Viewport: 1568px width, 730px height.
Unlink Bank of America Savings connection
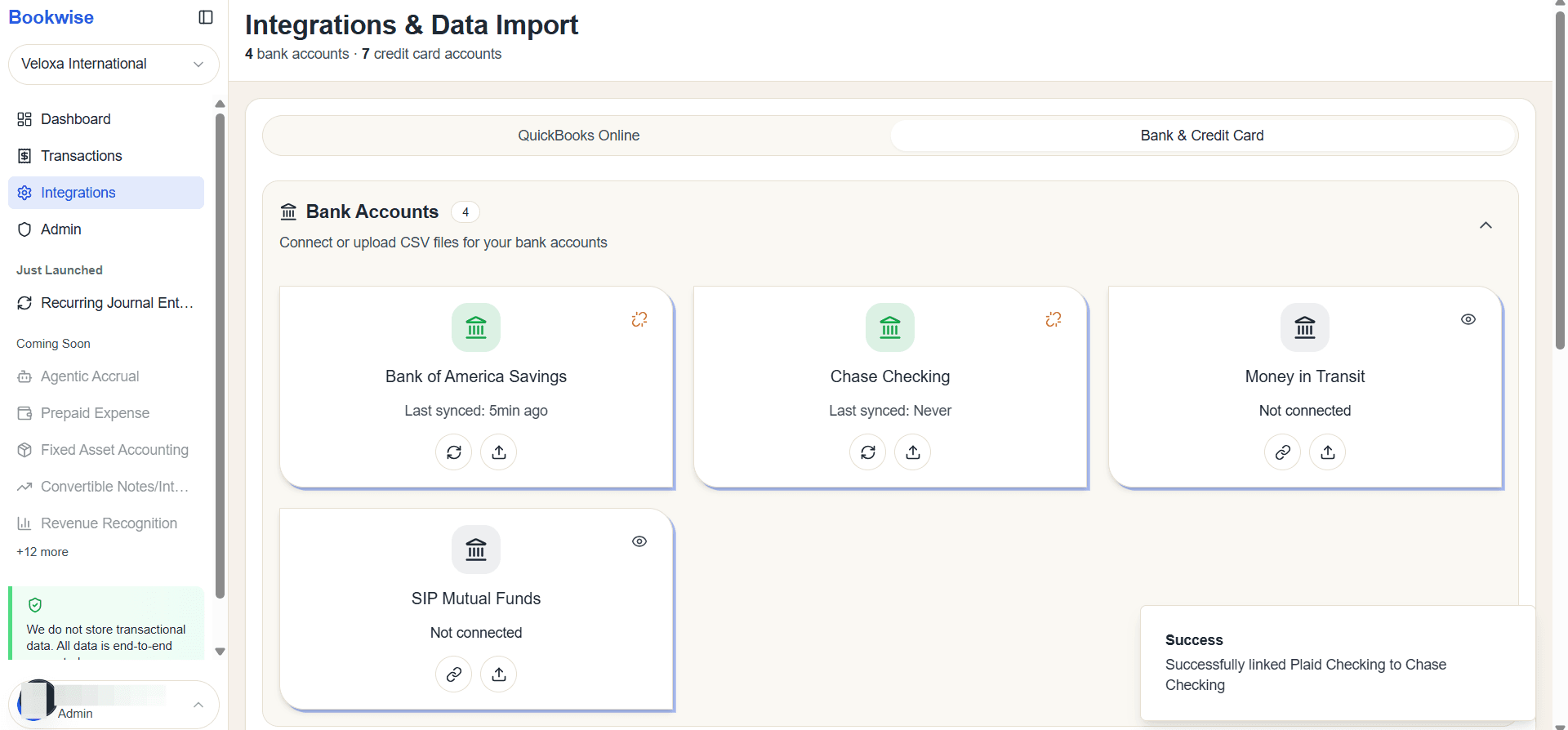pos(639,319)
